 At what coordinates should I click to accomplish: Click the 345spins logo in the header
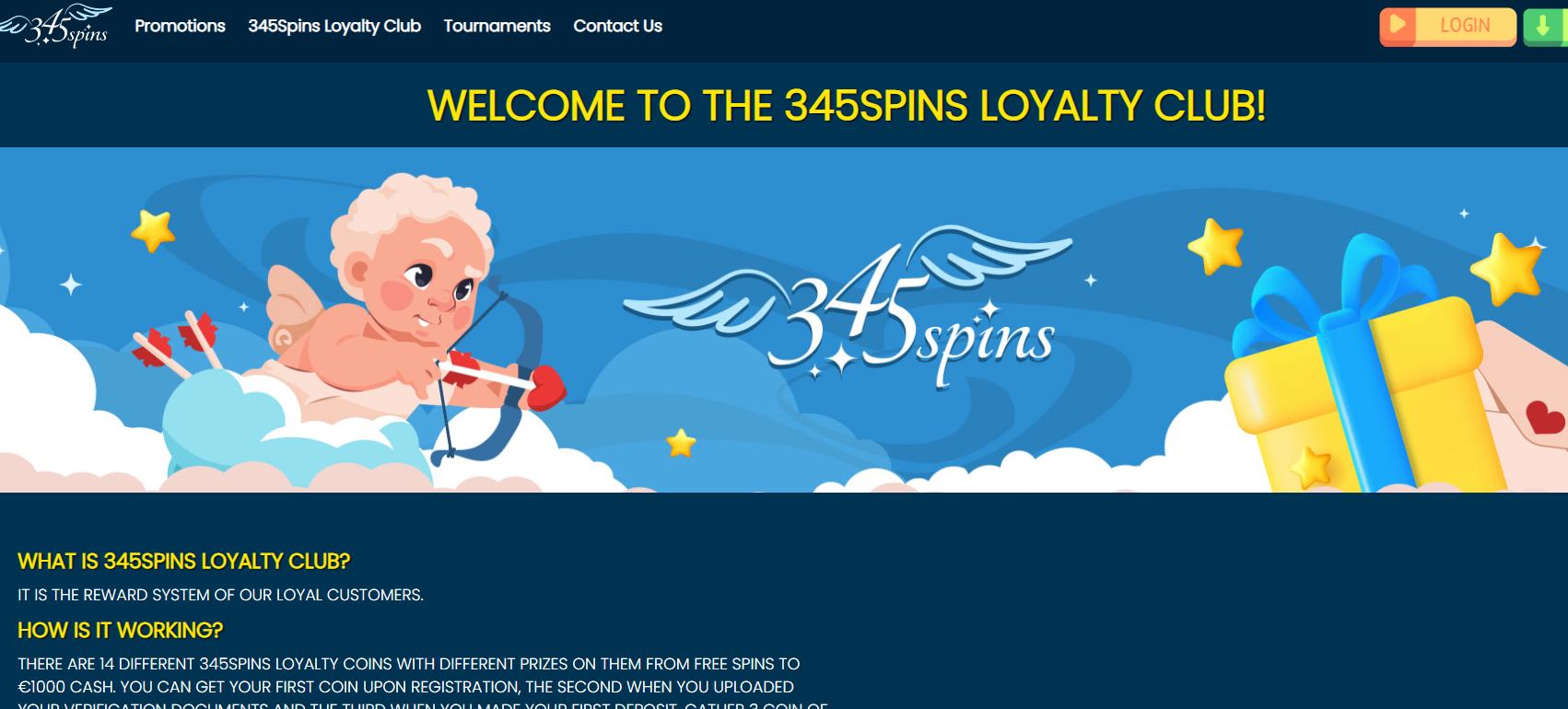click(57, 26)
